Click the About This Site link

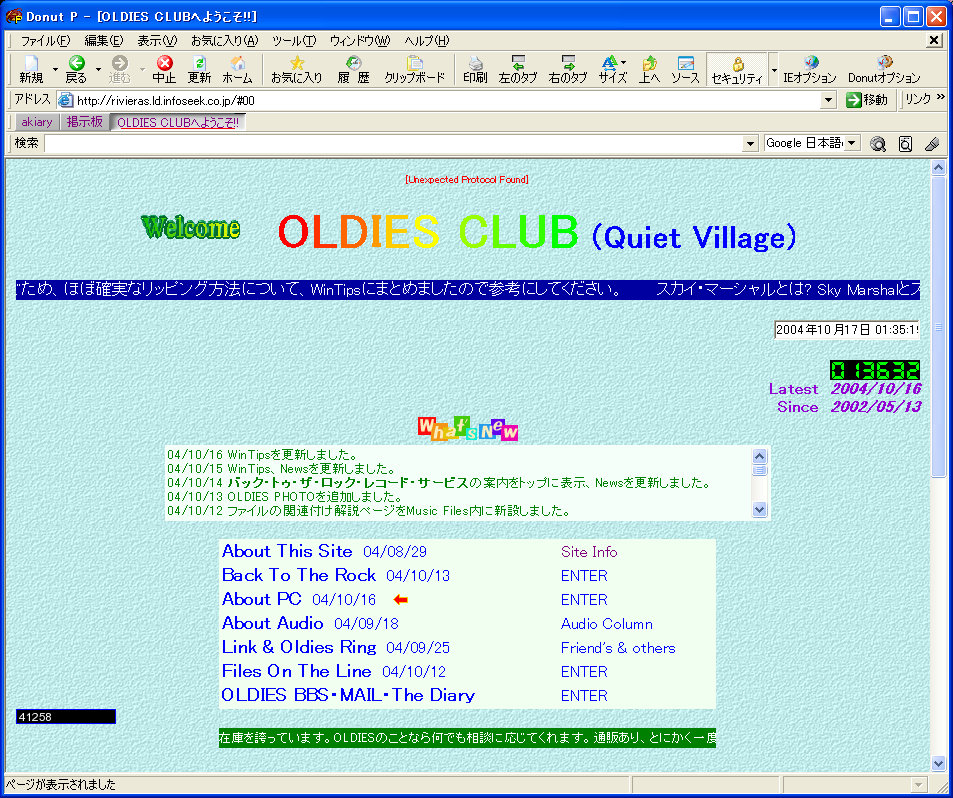point(287,551)
